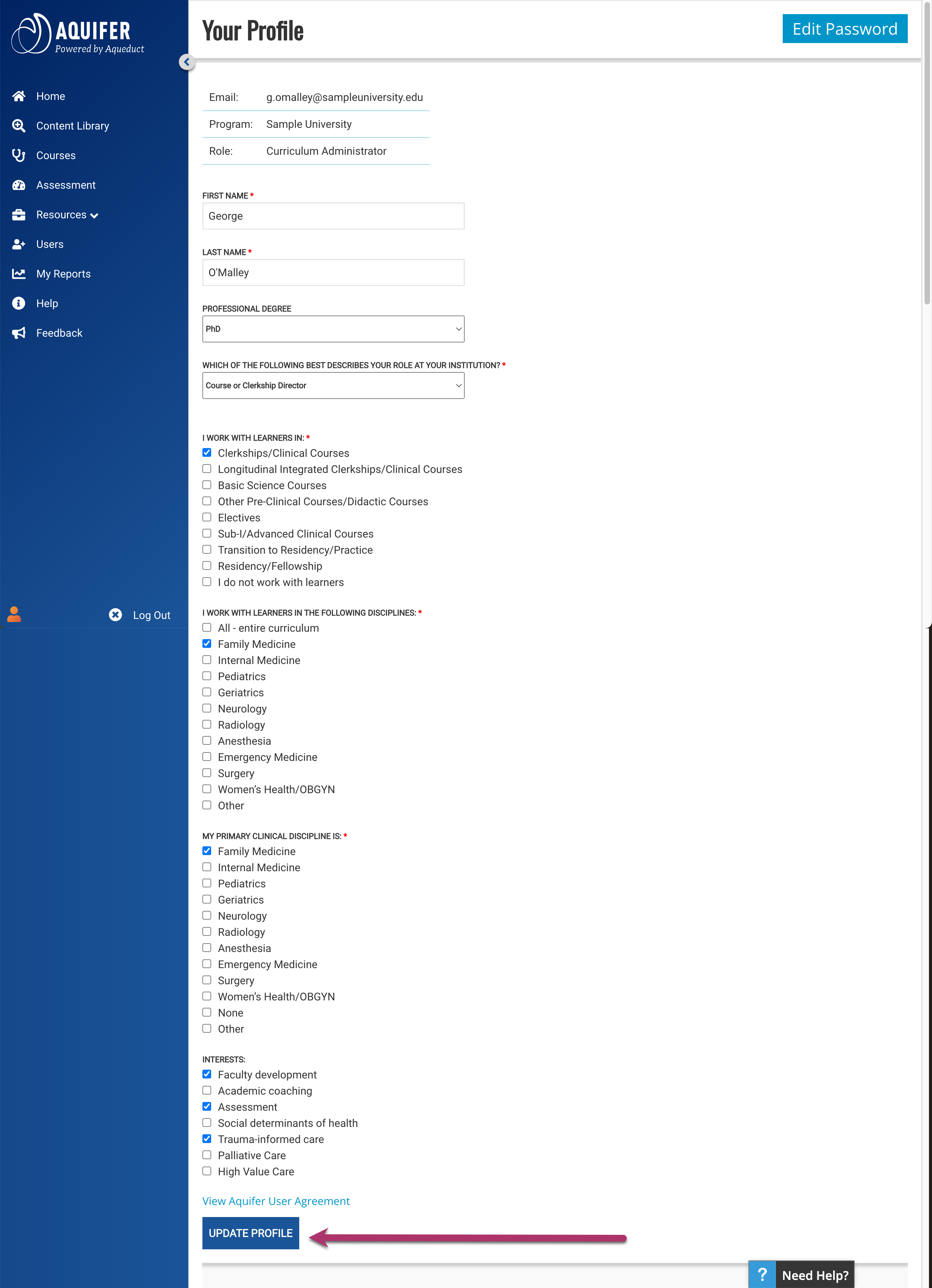Click the Users add-person icon
Image resolution: width=932 pixels, height=1288 pixels.
click(19, 244)
